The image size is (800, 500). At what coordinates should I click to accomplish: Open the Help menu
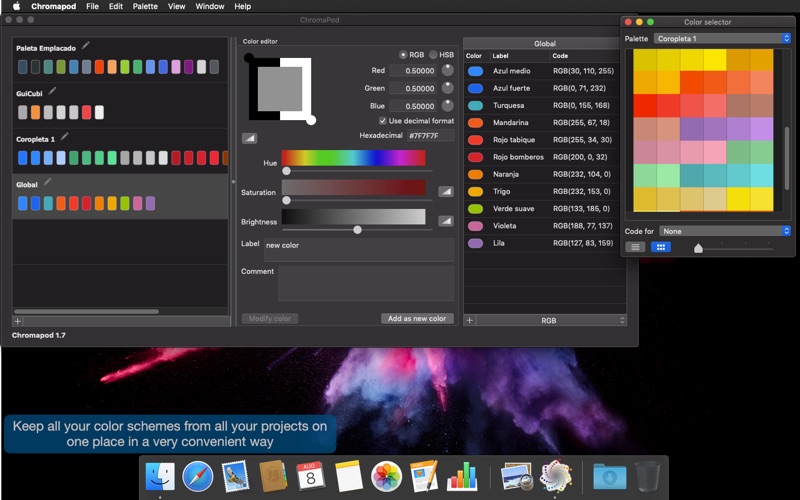click(x=242, y=6)
